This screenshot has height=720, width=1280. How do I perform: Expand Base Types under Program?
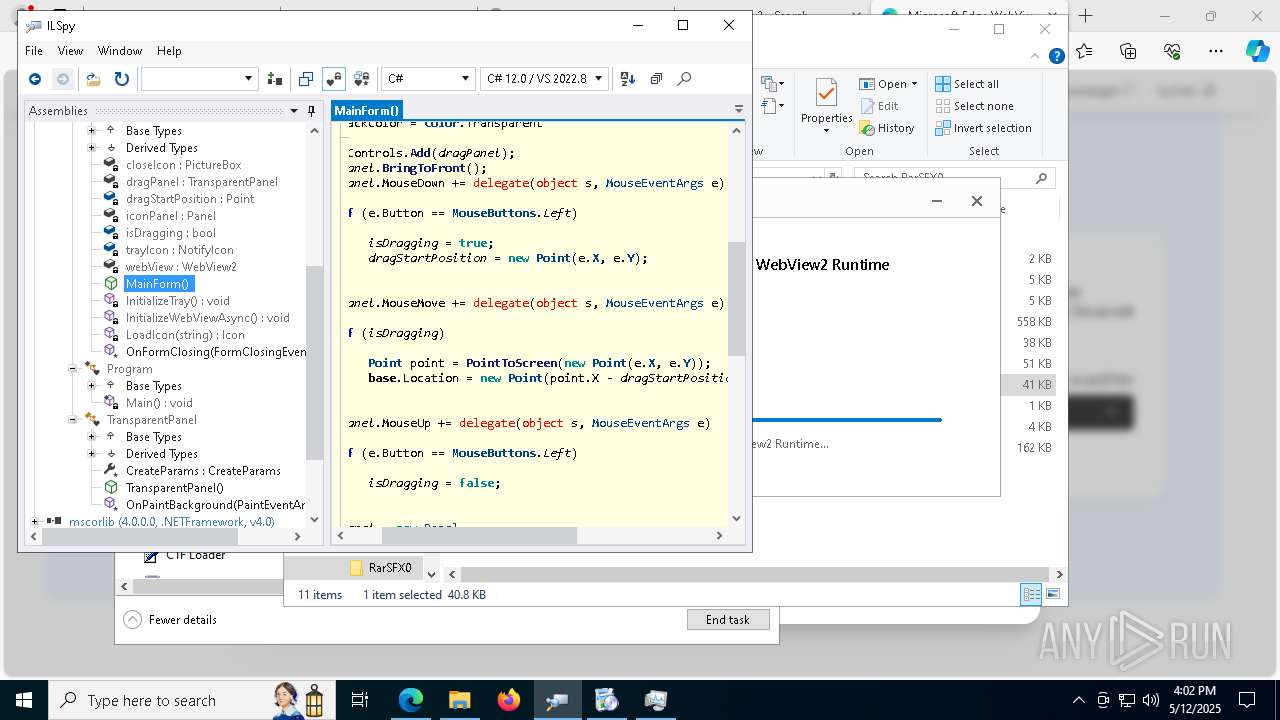point(91,386)
